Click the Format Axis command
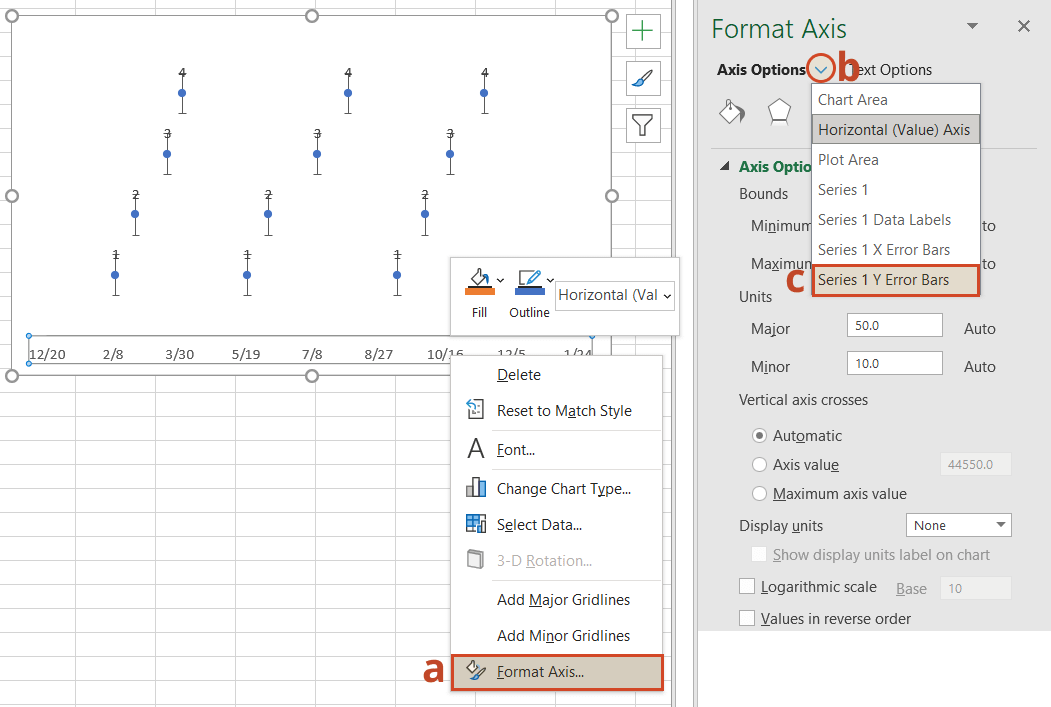The width and height of the screenshot is (1051, 707). (x=555, y=671)
